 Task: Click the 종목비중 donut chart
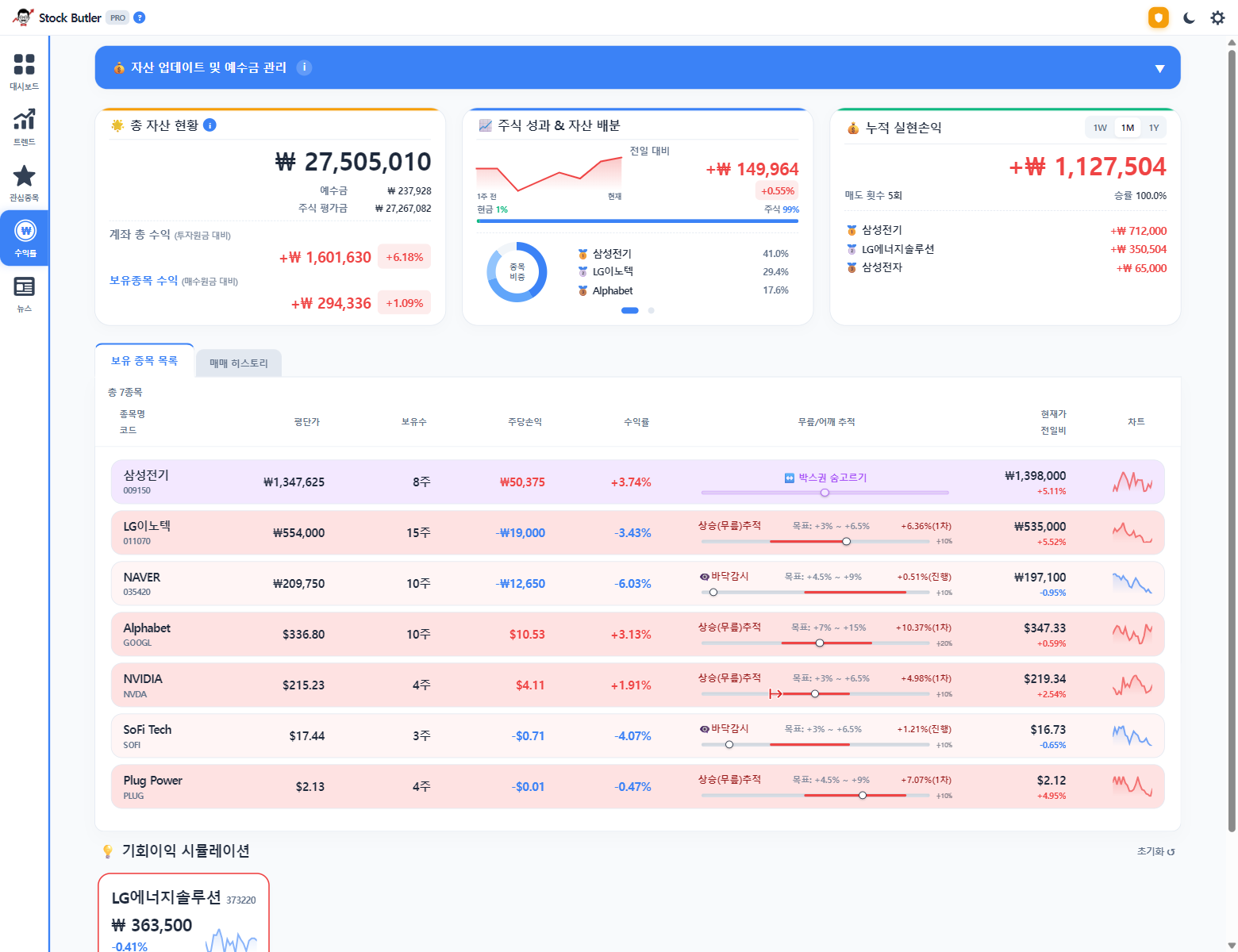[x=517, y=272]
